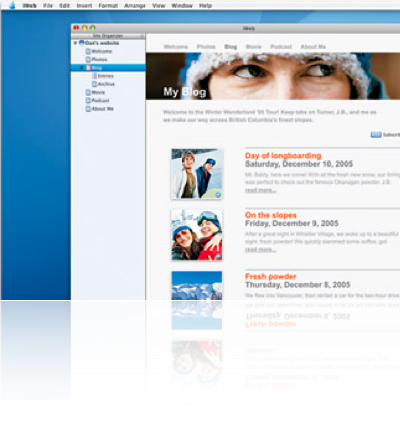Screen dimensions: 400x421
Task: Open the Insert menu
Action: [84, 6]
